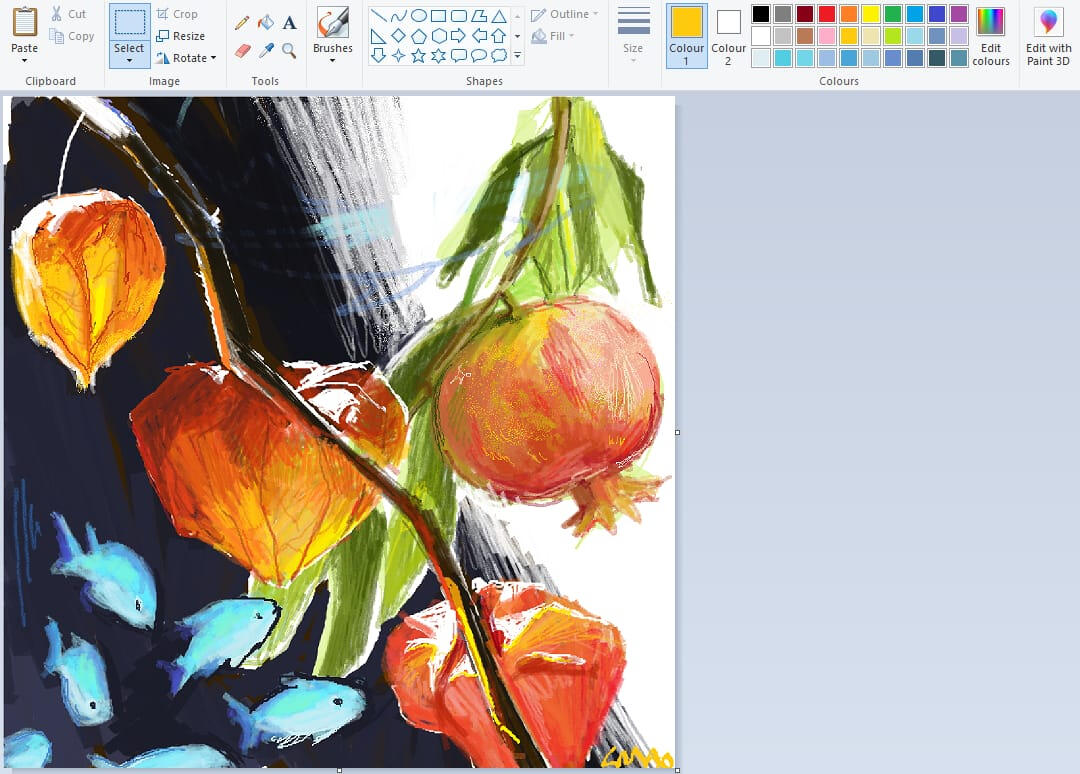Select the Colour picker eyedropper
The image size is (1080, 774).
pos(266,50)
